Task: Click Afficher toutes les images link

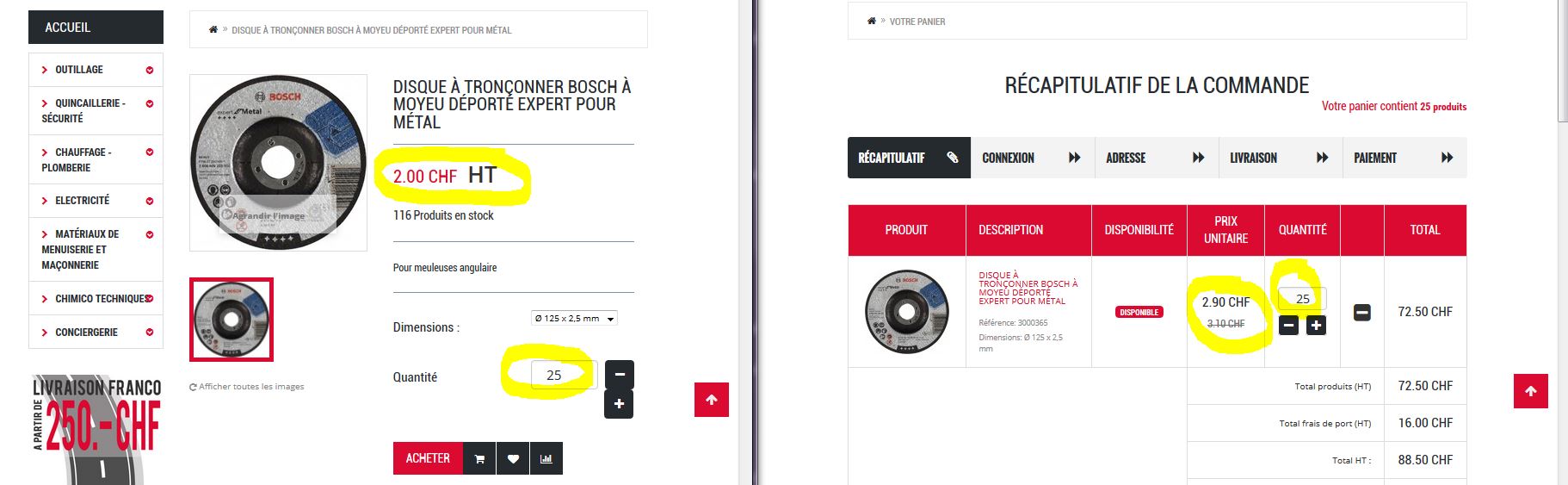Action: tap(247, 387)
